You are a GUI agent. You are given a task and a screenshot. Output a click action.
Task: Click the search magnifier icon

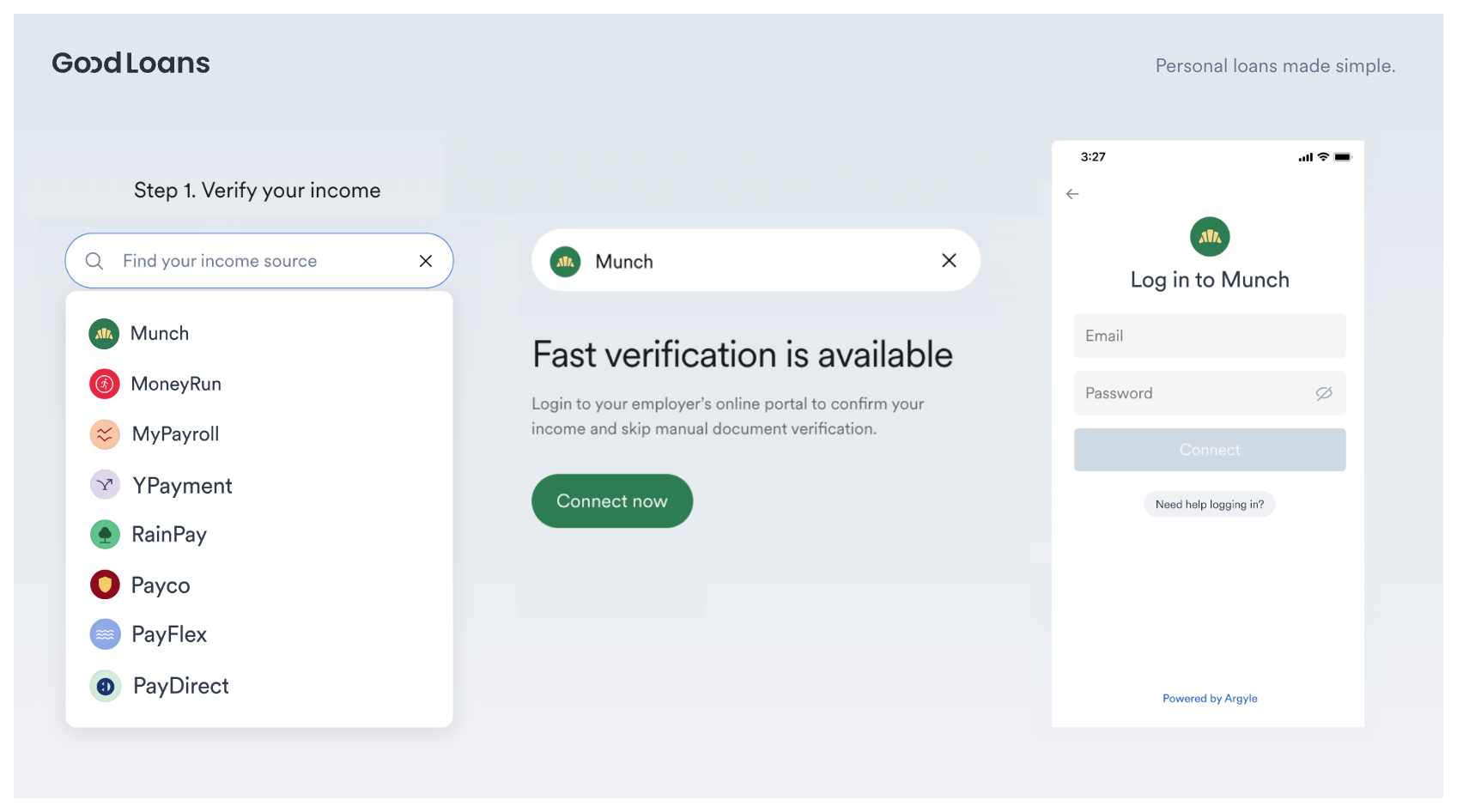94,260
